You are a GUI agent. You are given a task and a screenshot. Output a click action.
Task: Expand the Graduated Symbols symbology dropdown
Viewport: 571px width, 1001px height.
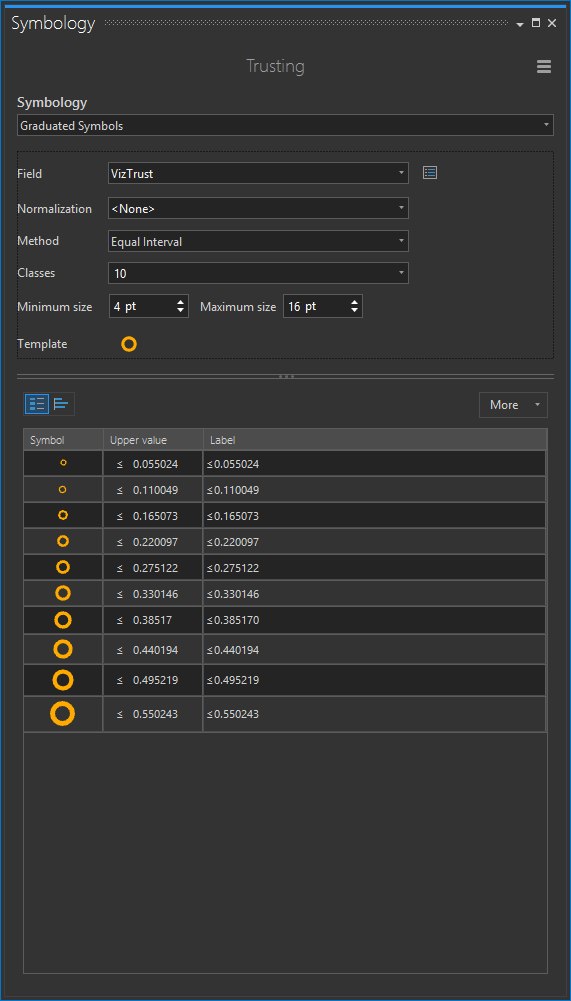[x=285, y=126]
